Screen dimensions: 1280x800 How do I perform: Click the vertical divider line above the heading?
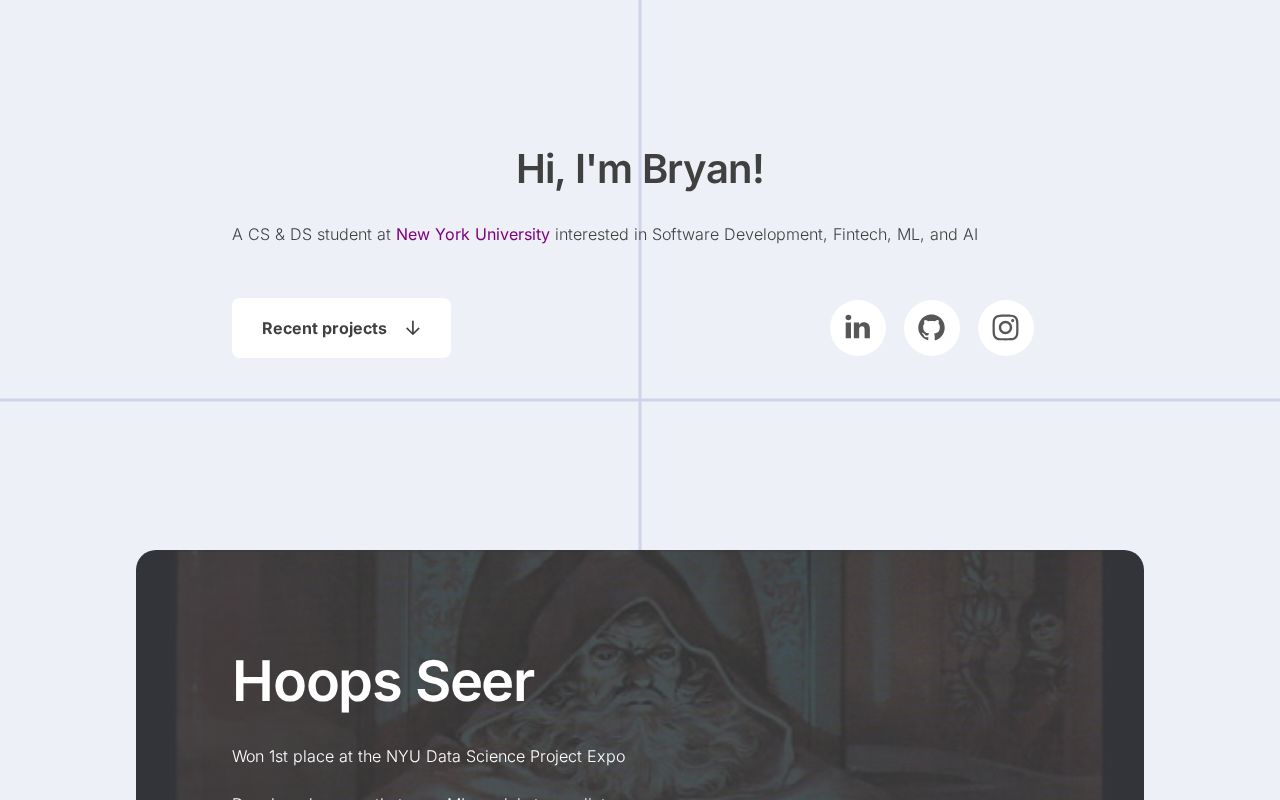(640, 60)
